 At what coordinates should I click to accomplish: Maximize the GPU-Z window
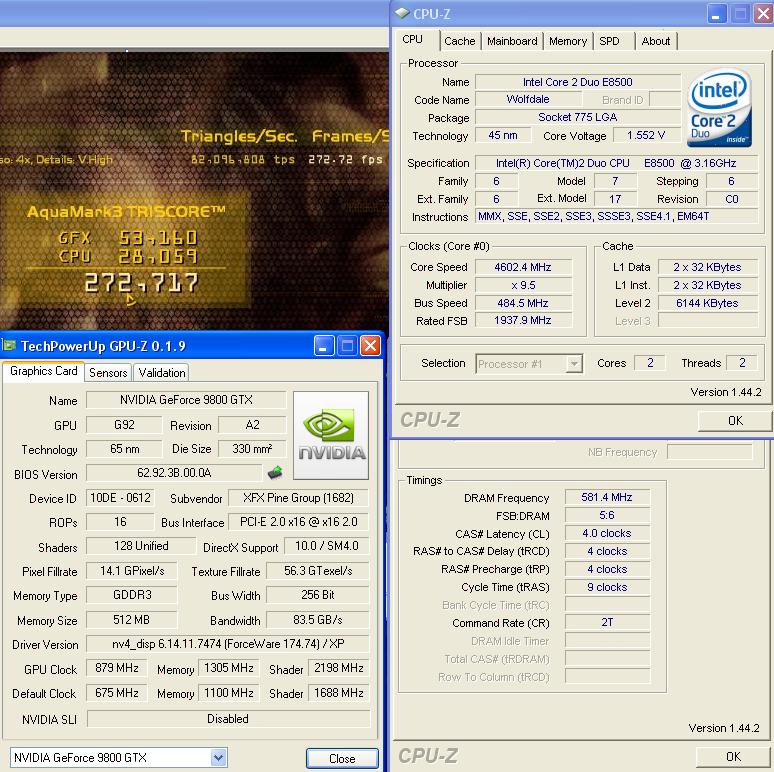(x=347, y=346)
